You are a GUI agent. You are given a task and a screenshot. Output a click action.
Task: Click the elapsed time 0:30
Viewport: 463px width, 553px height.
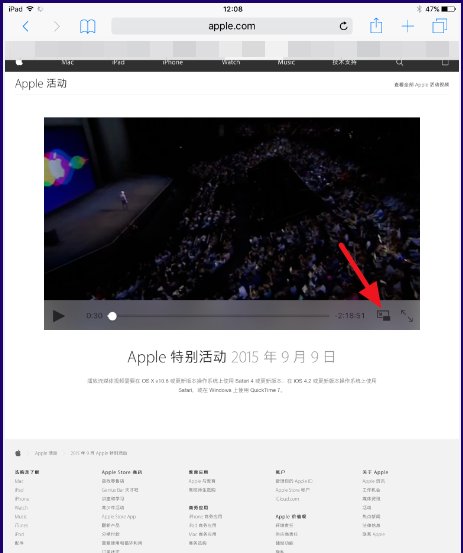click(94, 316)
